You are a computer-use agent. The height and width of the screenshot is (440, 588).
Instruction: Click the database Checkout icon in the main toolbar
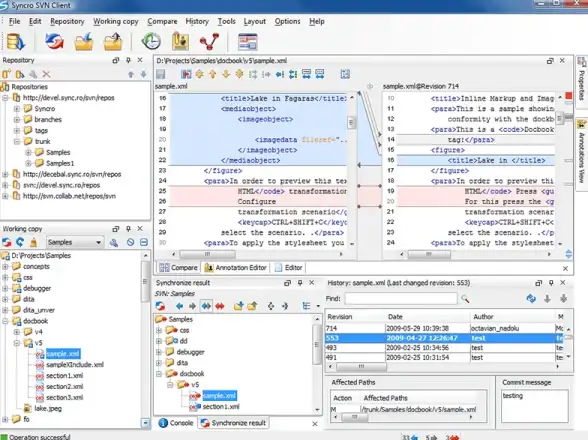[x=15, y=41]
